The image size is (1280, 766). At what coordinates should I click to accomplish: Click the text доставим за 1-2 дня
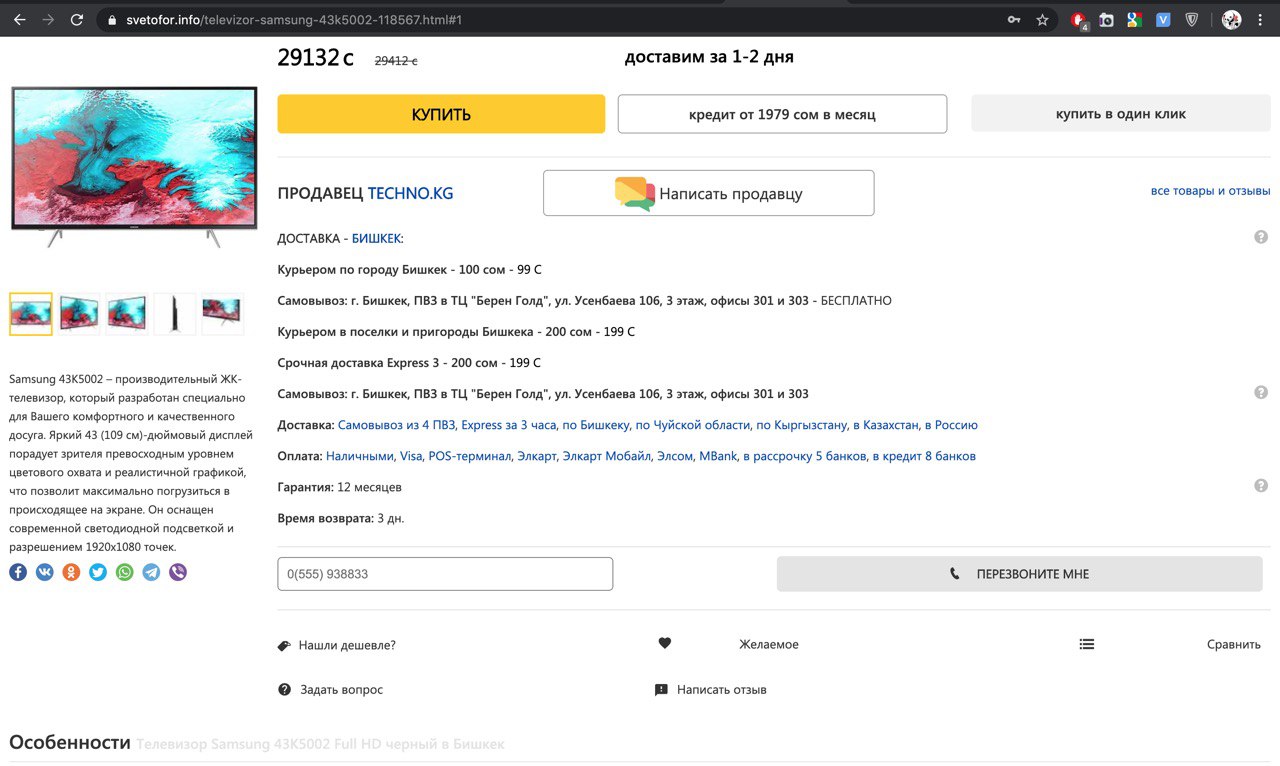(x=709, y=57)
